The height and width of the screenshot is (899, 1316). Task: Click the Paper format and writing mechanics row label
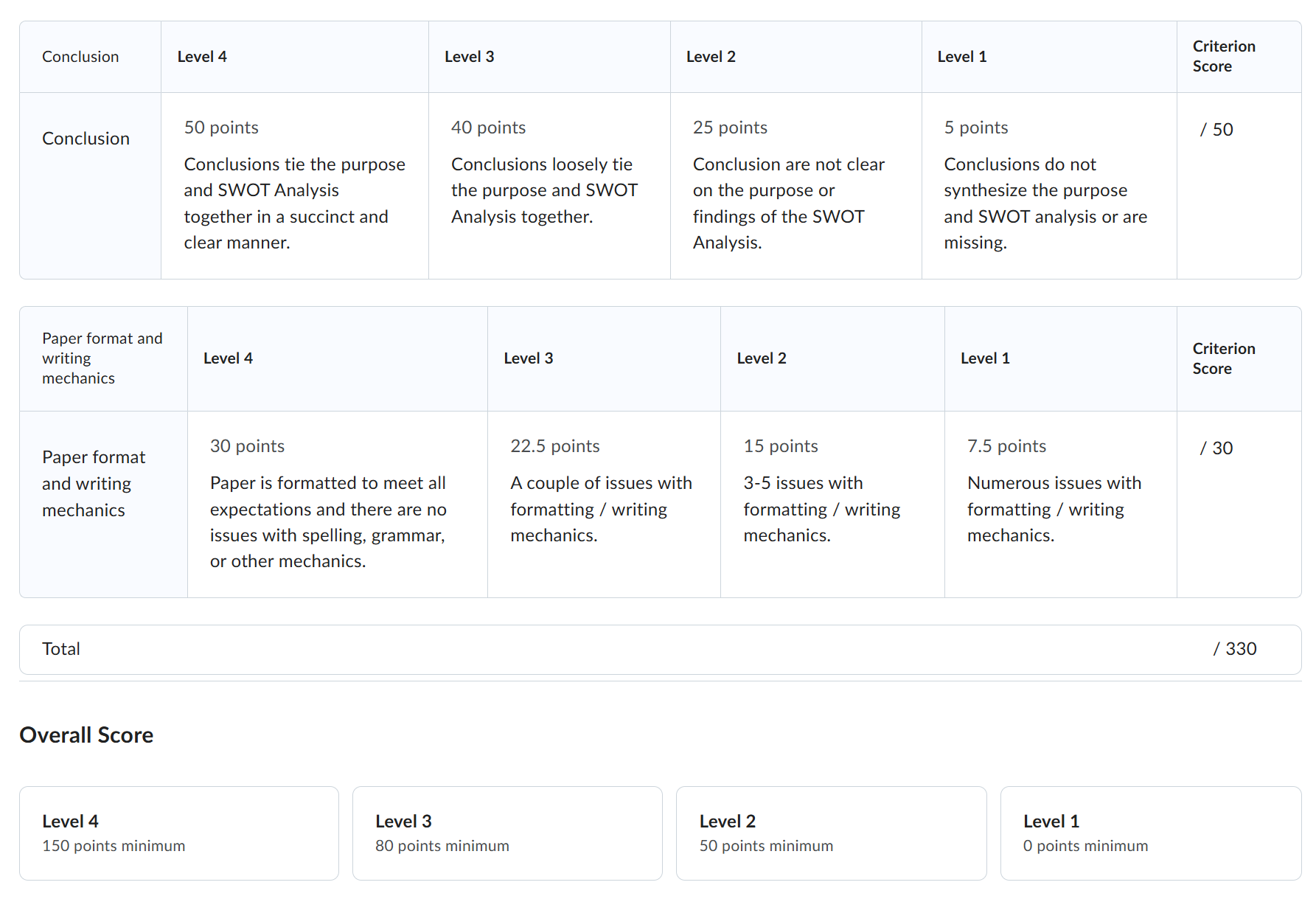click(x=94, y=483)
